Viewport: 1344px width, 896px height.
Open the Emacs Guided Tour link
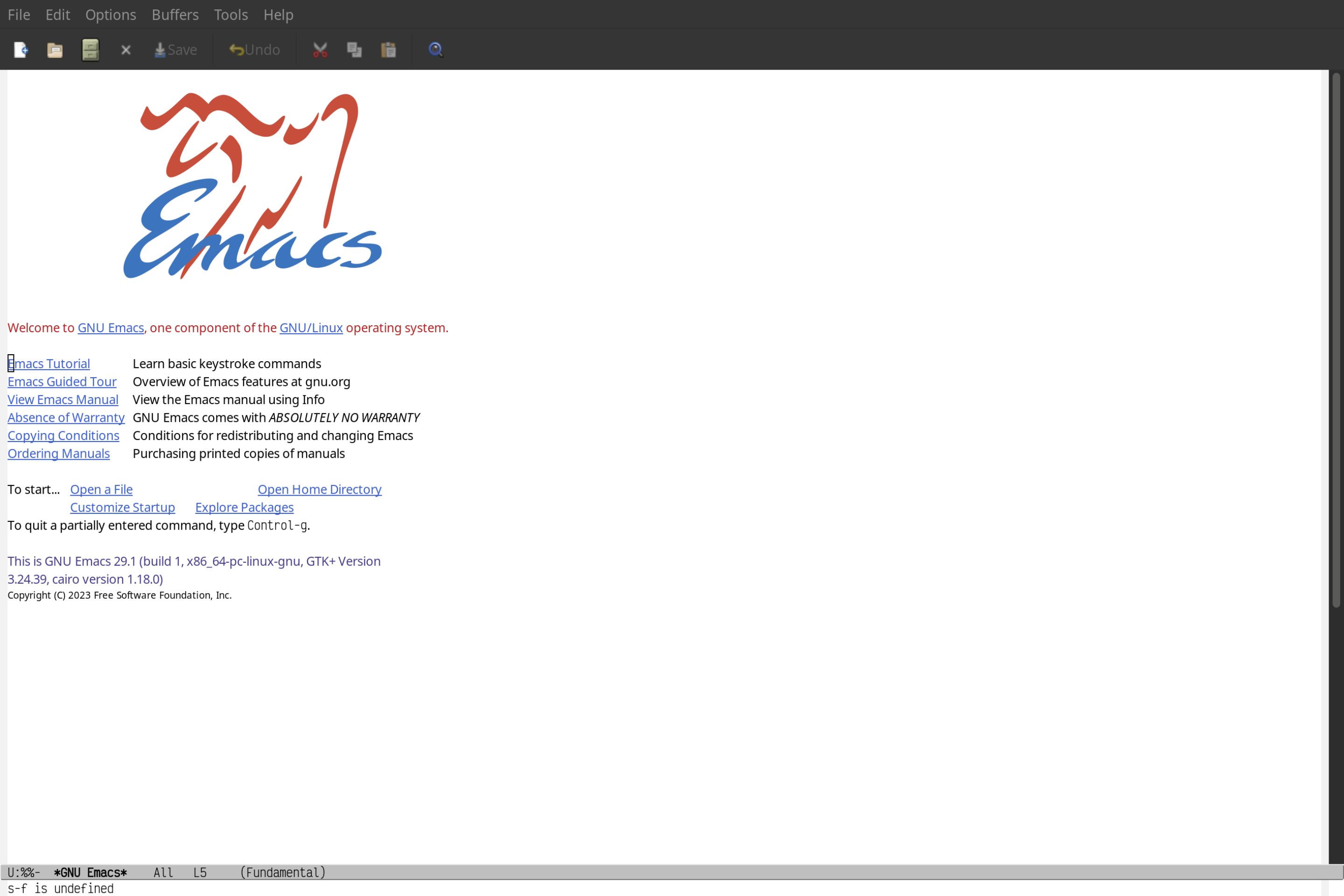[x=62, y=381]
